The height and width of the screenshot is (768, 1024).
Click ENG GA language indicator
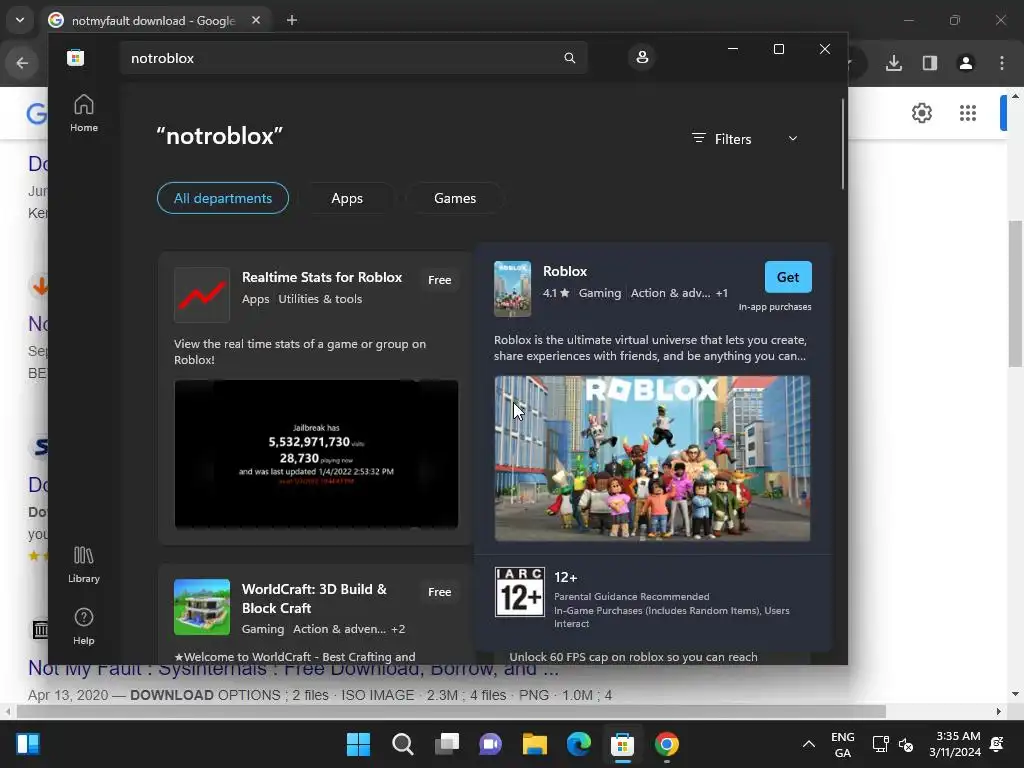click(x=842, y=744)
